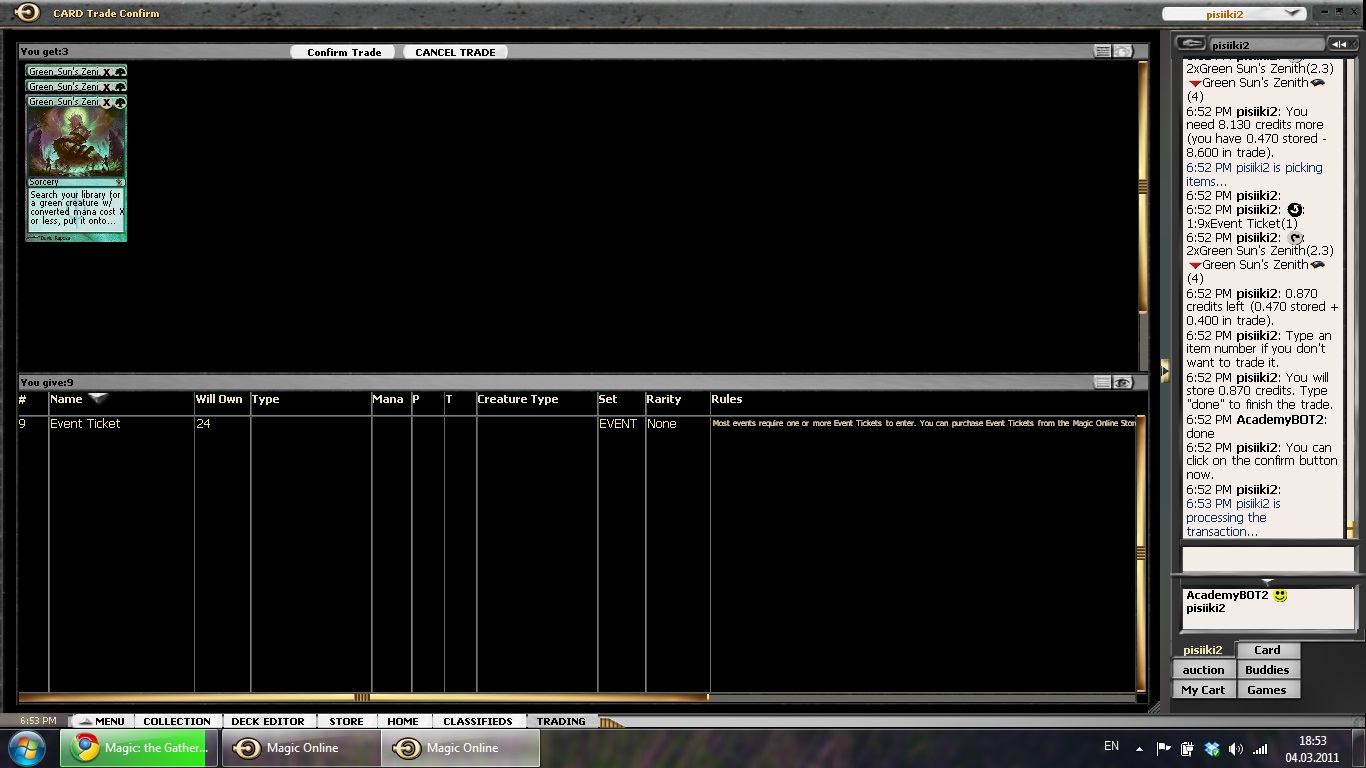1366x768 pixels.
Task: Go to the DECK EDITOR tab
Action: (x=268, y=721)
